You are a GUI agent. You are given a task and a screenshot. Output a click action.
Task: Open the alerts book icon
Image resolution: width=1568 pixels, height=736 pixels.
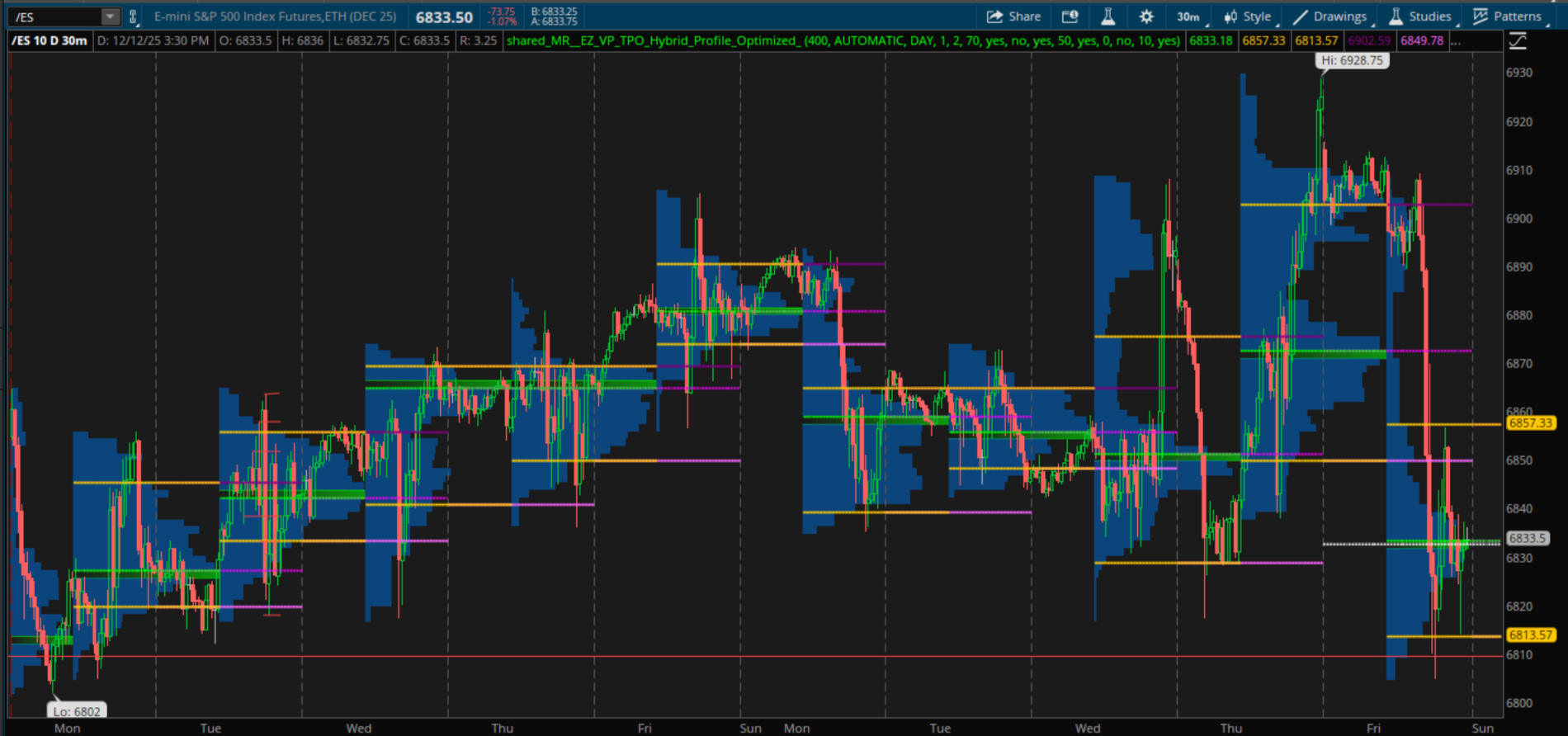(x=1070, y=17)
